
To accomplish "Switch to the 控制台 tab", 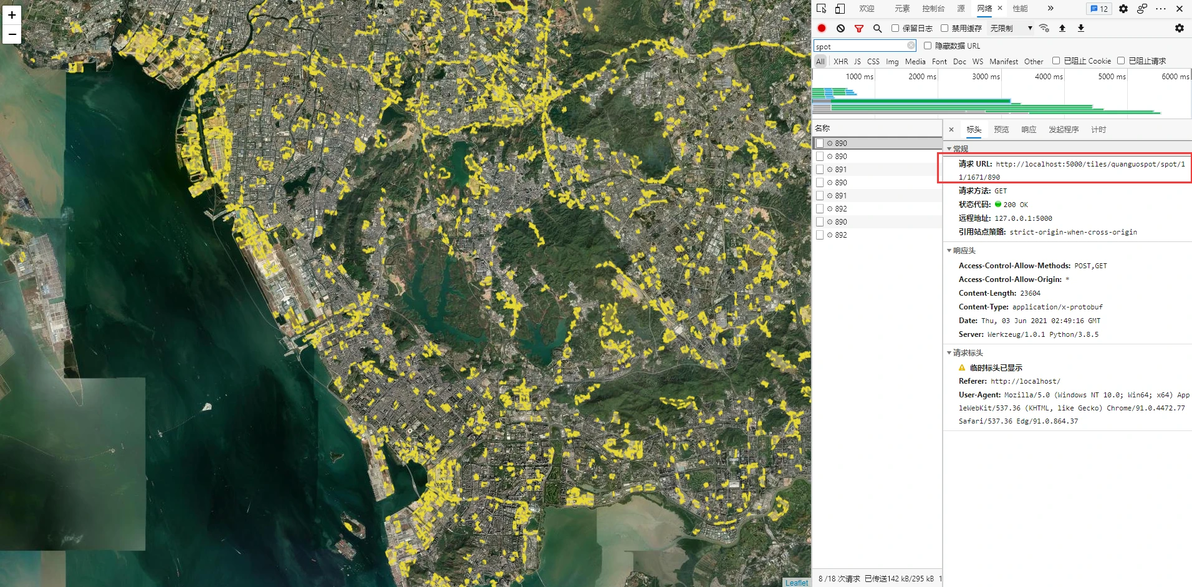I will click(x=932, y=9).
